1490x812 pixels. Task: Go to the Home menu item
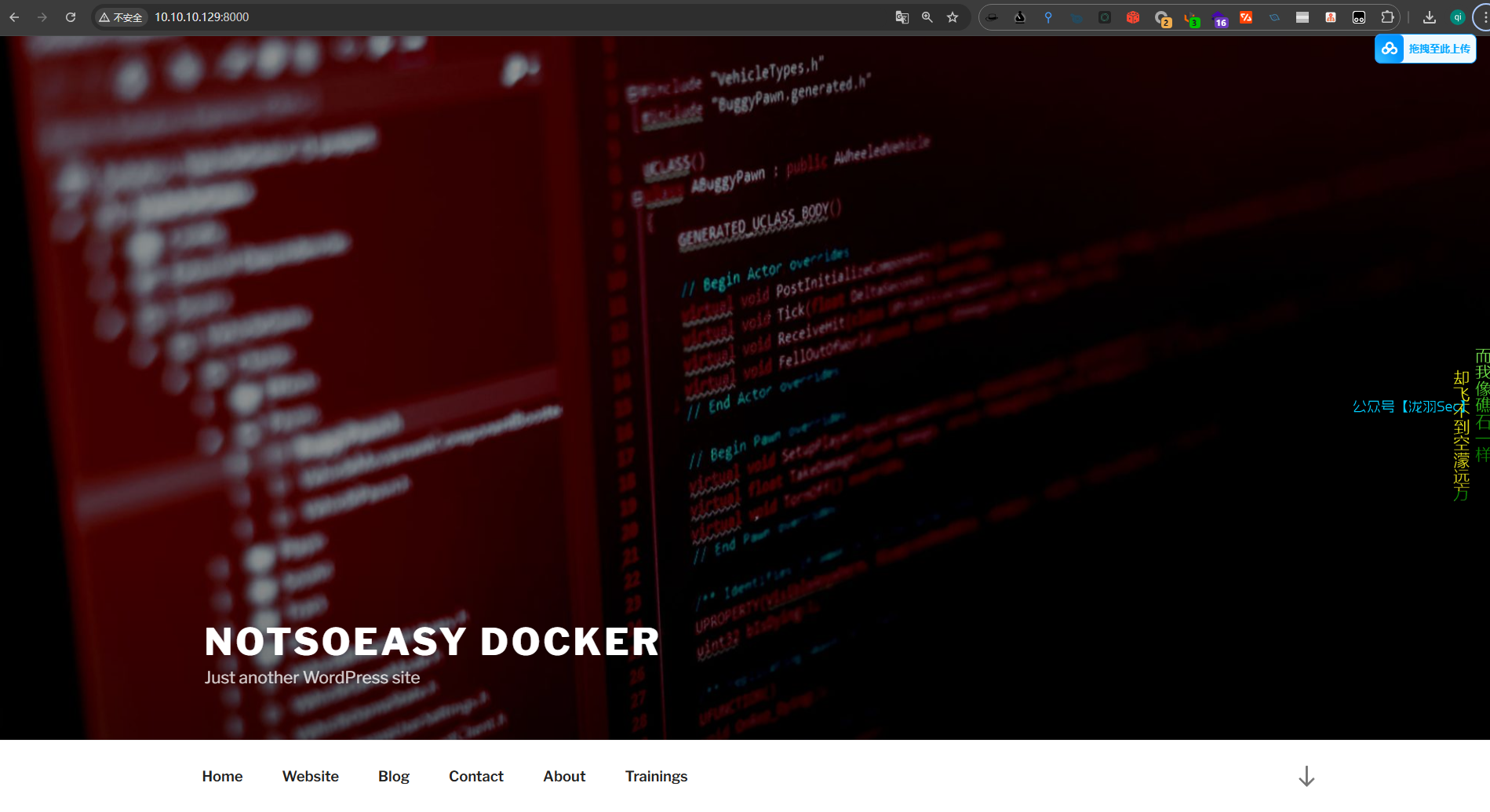point(222,776)
